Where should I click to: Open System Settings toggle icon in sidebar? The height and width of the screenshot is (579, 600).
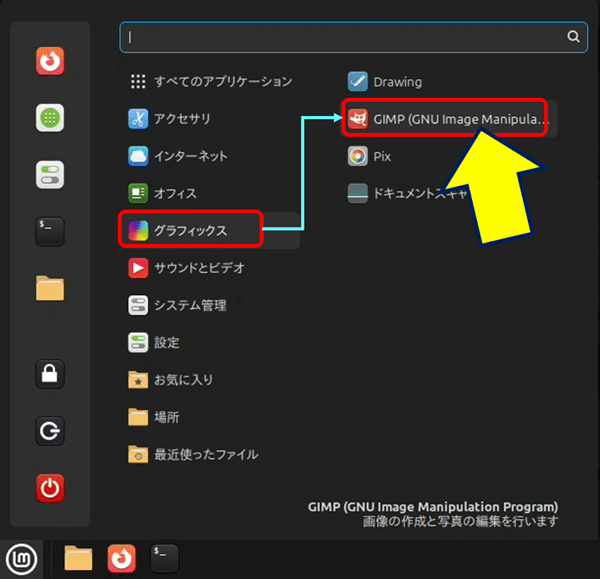[50, 175]
